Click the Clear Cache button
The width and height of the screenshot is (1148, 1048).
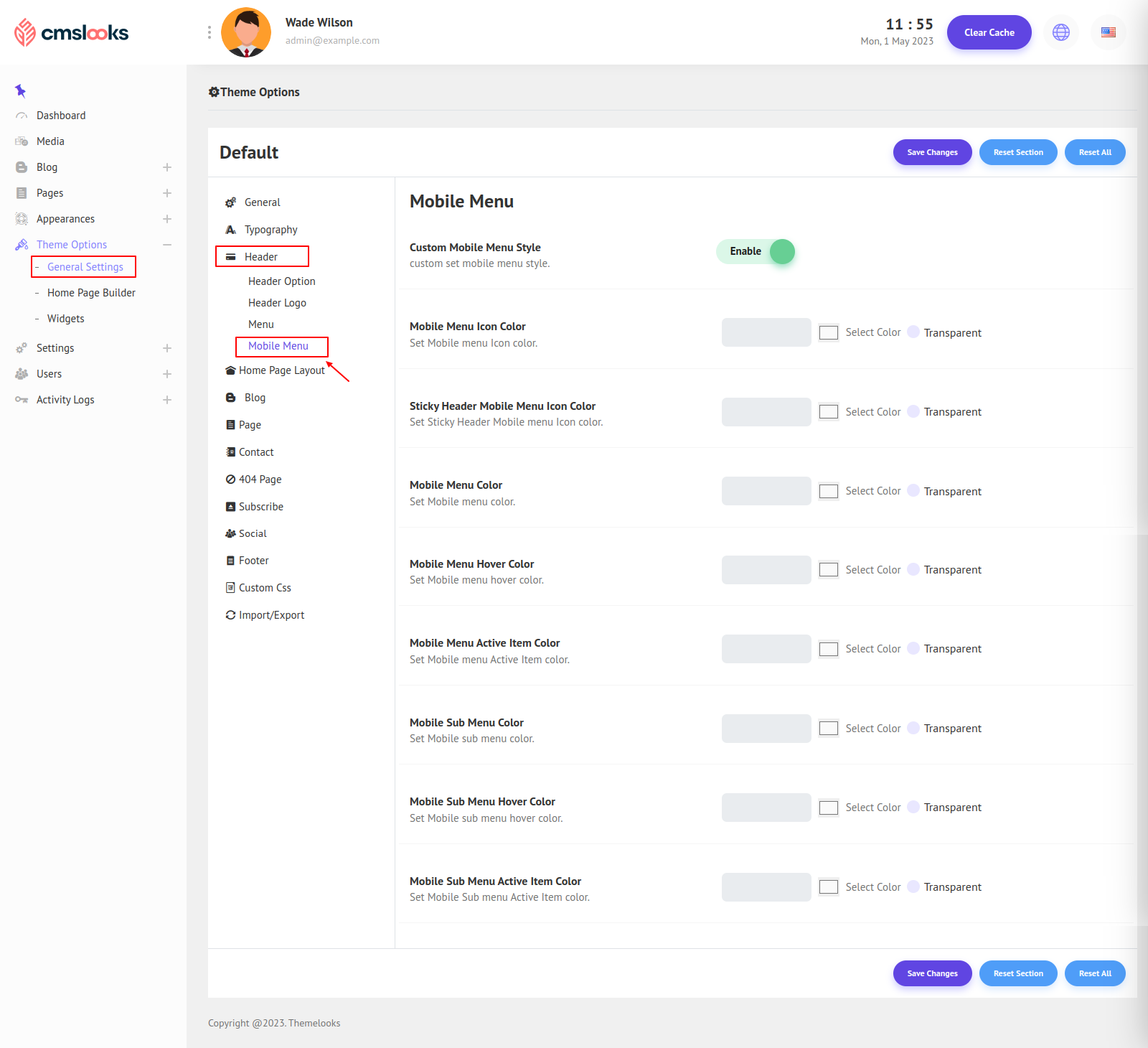(x=989, y=32)
